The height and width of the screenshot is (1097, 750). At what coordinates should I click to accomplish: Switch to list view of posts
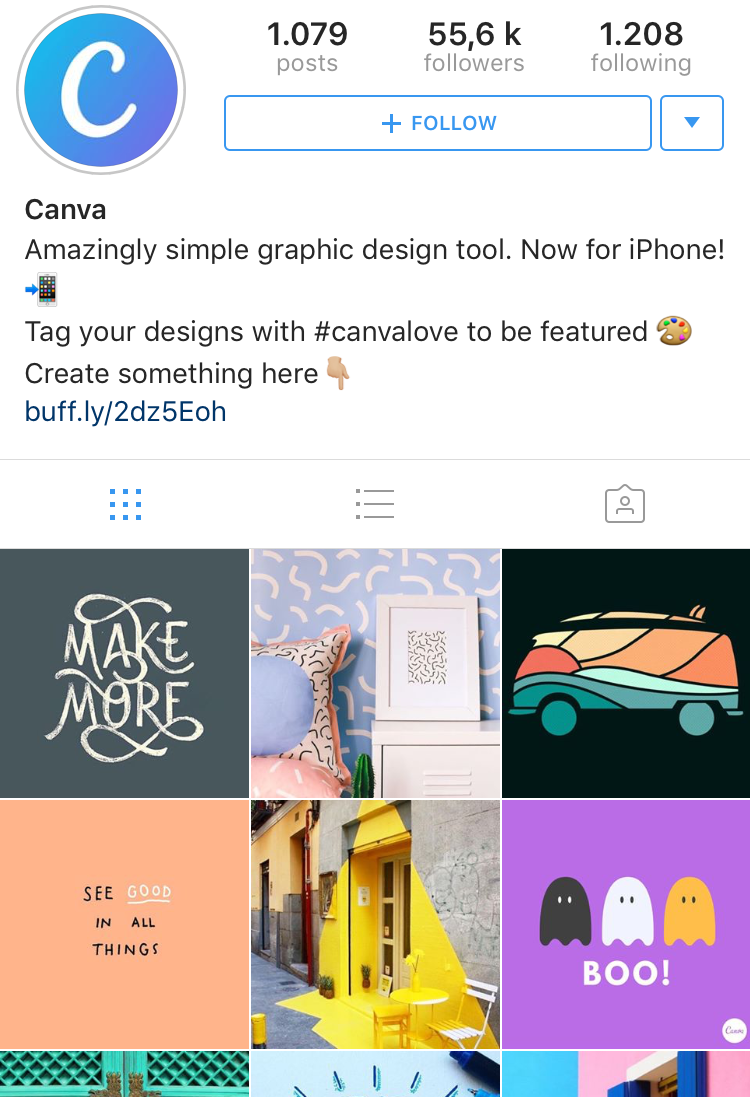point(375,504)
